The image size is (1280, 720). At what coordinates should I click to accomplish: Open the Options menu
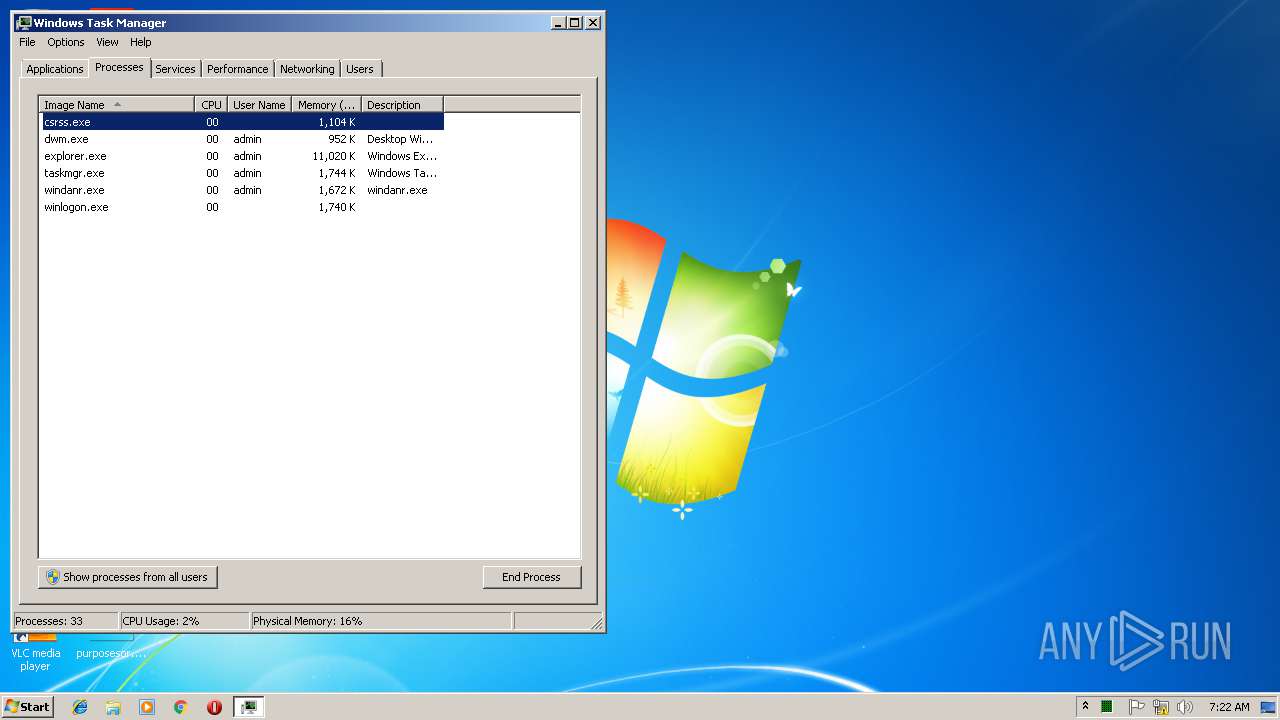point(66,42)
